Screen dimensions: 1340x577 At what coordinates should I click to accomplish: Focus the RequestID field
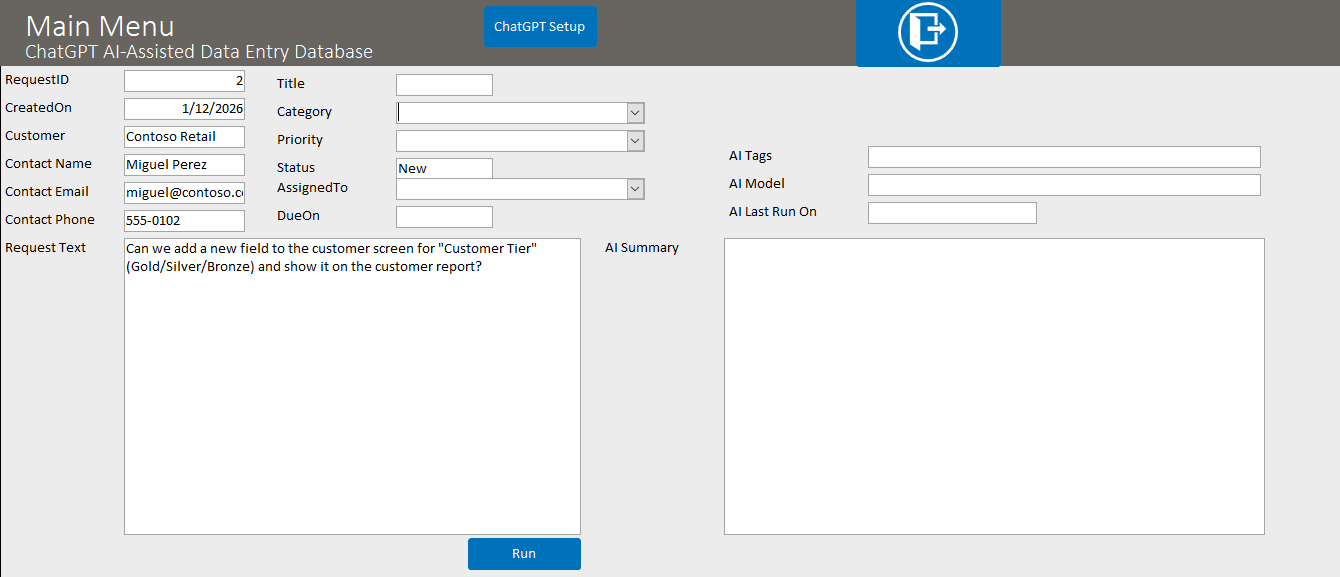[184, 81]
